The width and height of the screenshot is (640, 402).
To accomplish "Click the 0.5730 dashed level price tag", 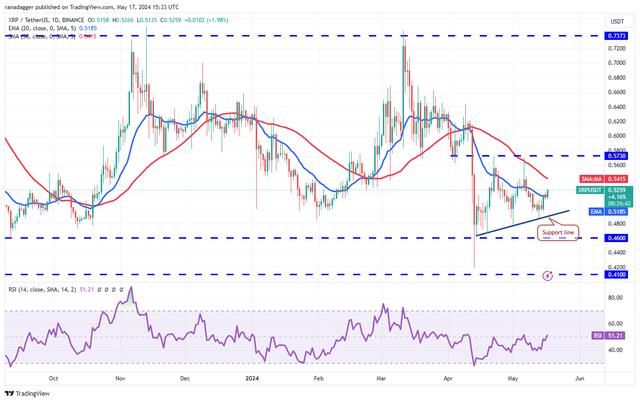I will coord(592,156).
